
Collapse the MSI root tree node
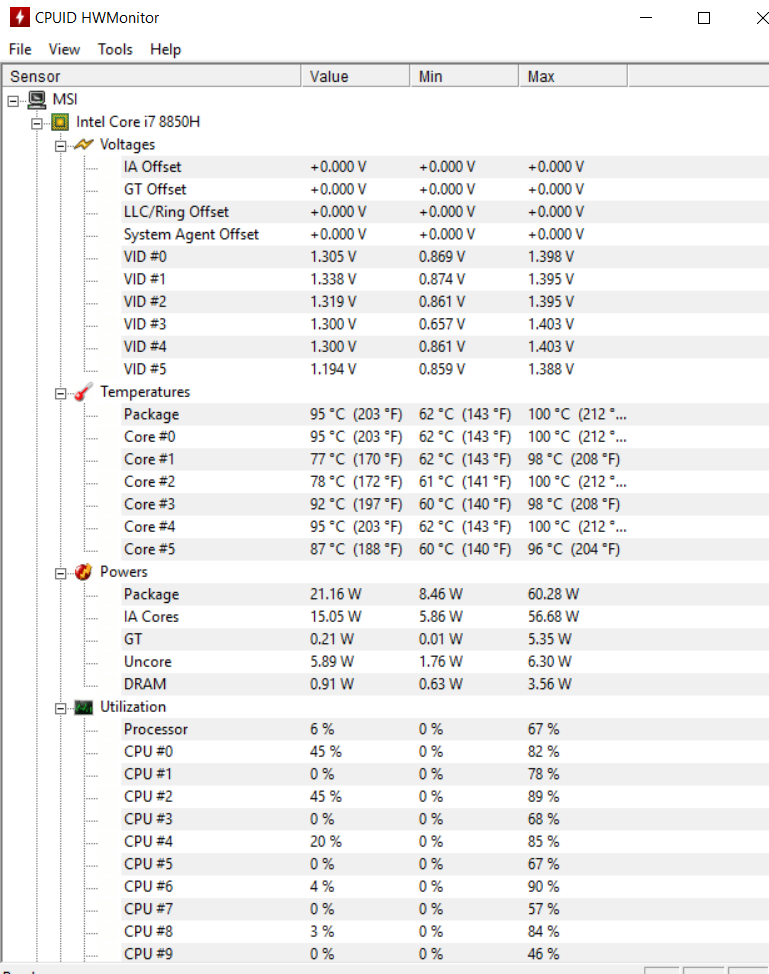pos(13,101)
